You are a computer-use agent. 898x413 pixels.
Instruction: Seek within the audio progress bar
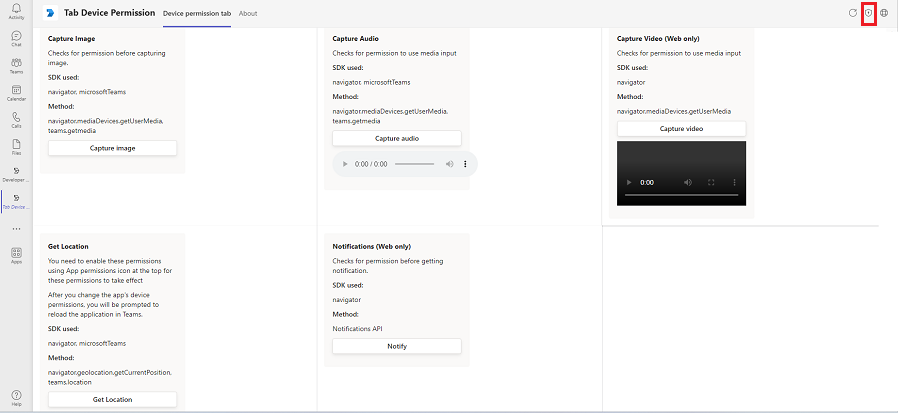pyautogui.click(x=415, y=164)
